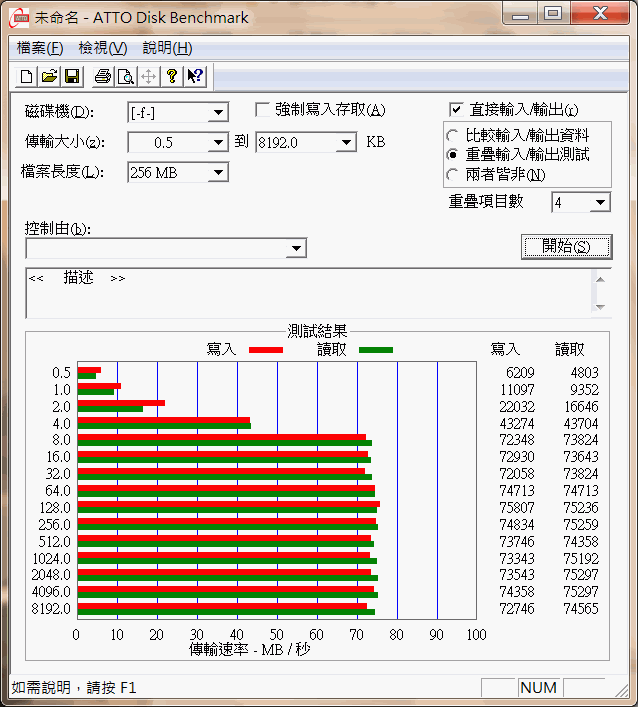Maximize the ATTO Disk Benchmark window
638x707 pixels.
pyautogui.click(x=553, y=14)
